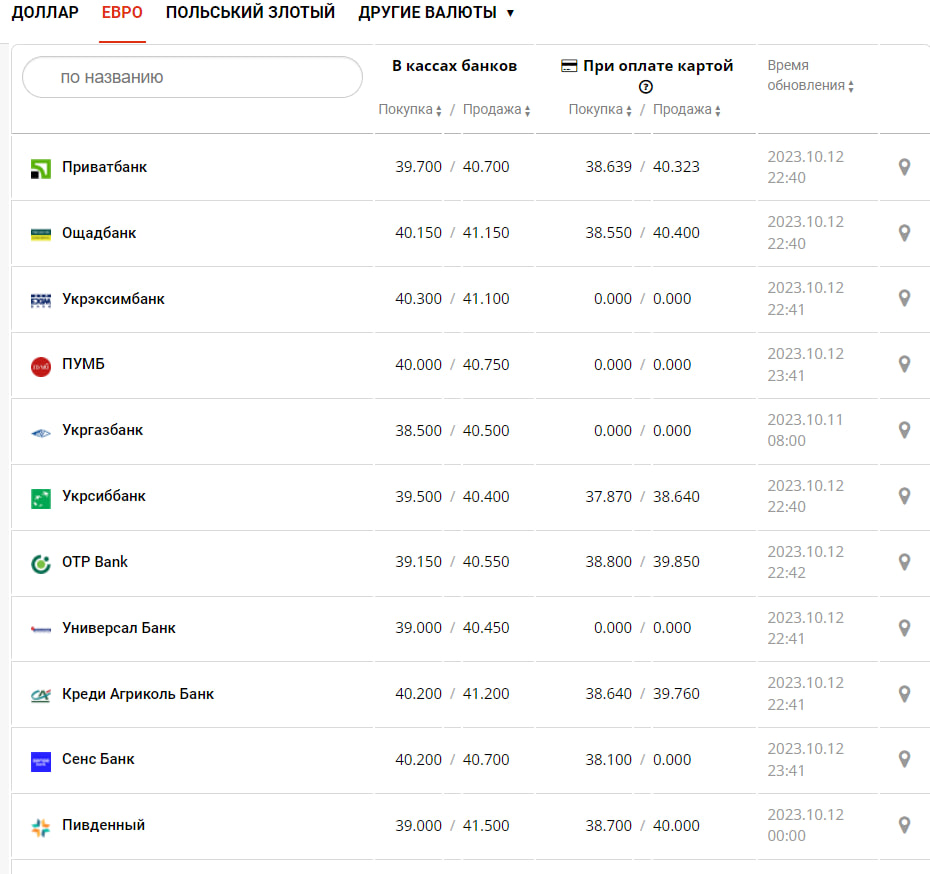
Task: Open map location for Укрэксимбанк
Action: pyautogui.click(x=904, y=298)
